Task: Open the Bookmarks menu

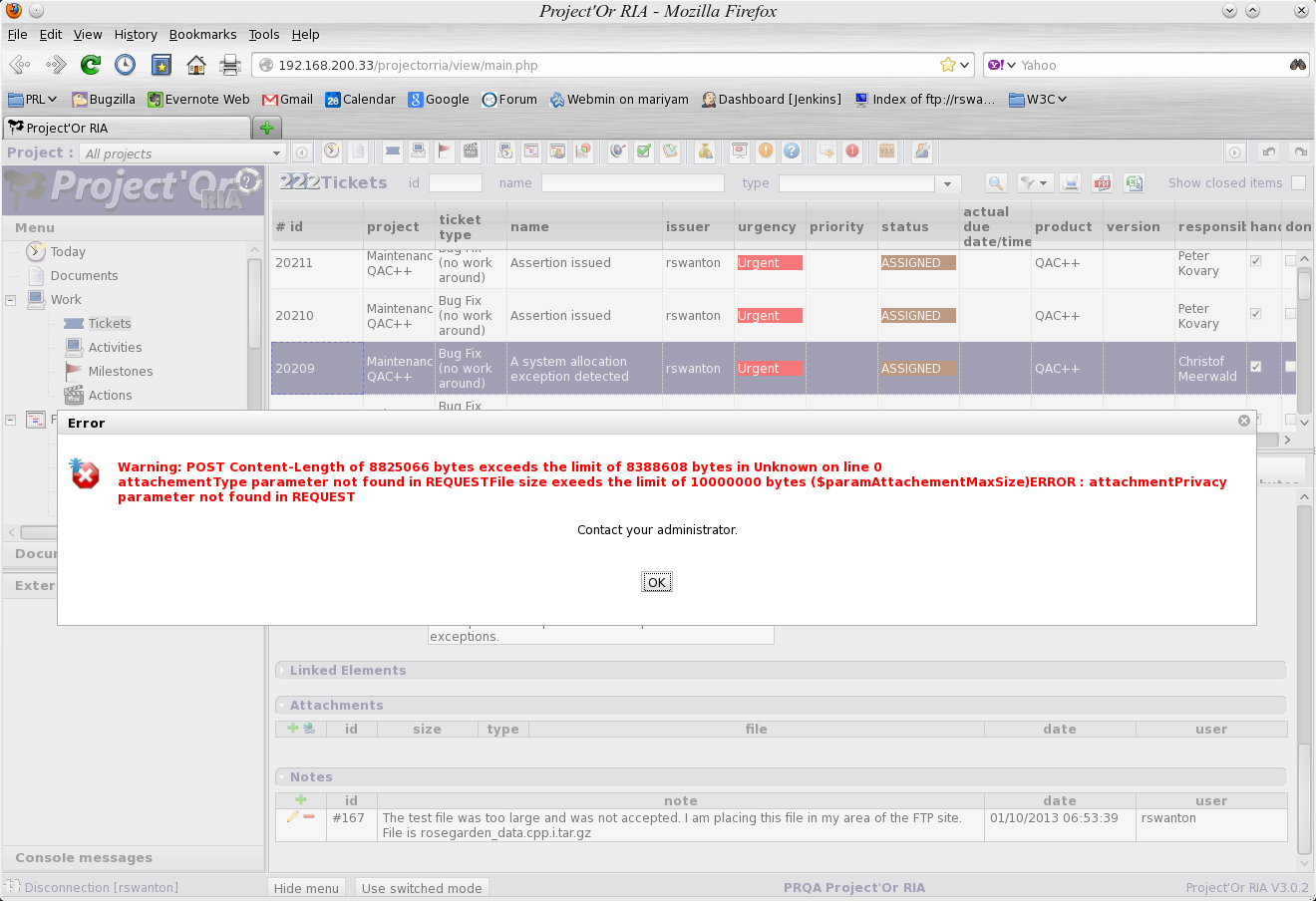Action: 202,34
